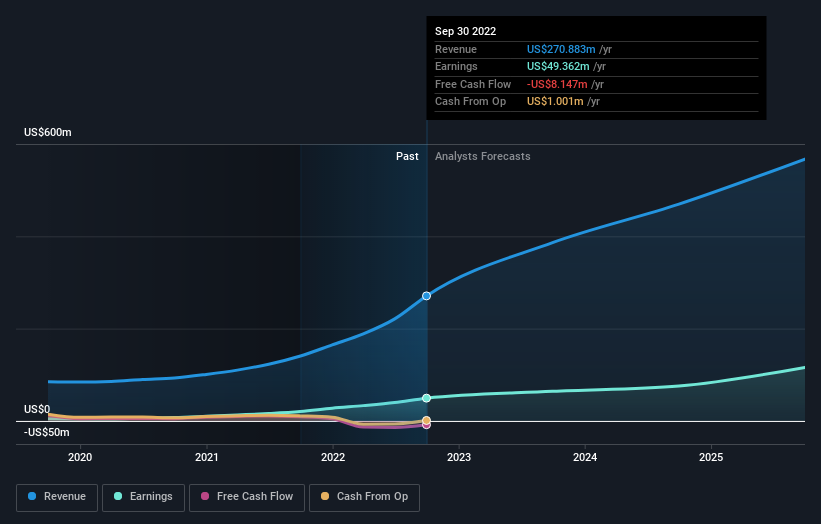Click the orange Cash From Op data point
Viewport: 821px width, 524px height.
coord(426,420)
